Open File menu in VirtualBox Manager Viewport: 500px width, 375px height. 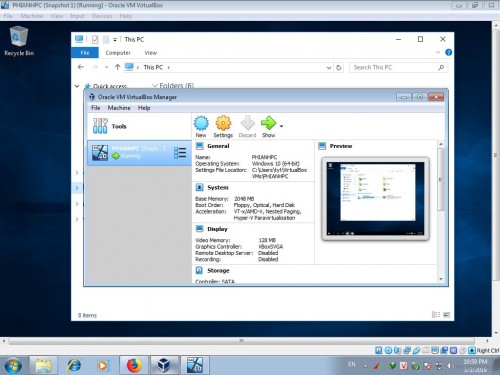tap(96, 108)
